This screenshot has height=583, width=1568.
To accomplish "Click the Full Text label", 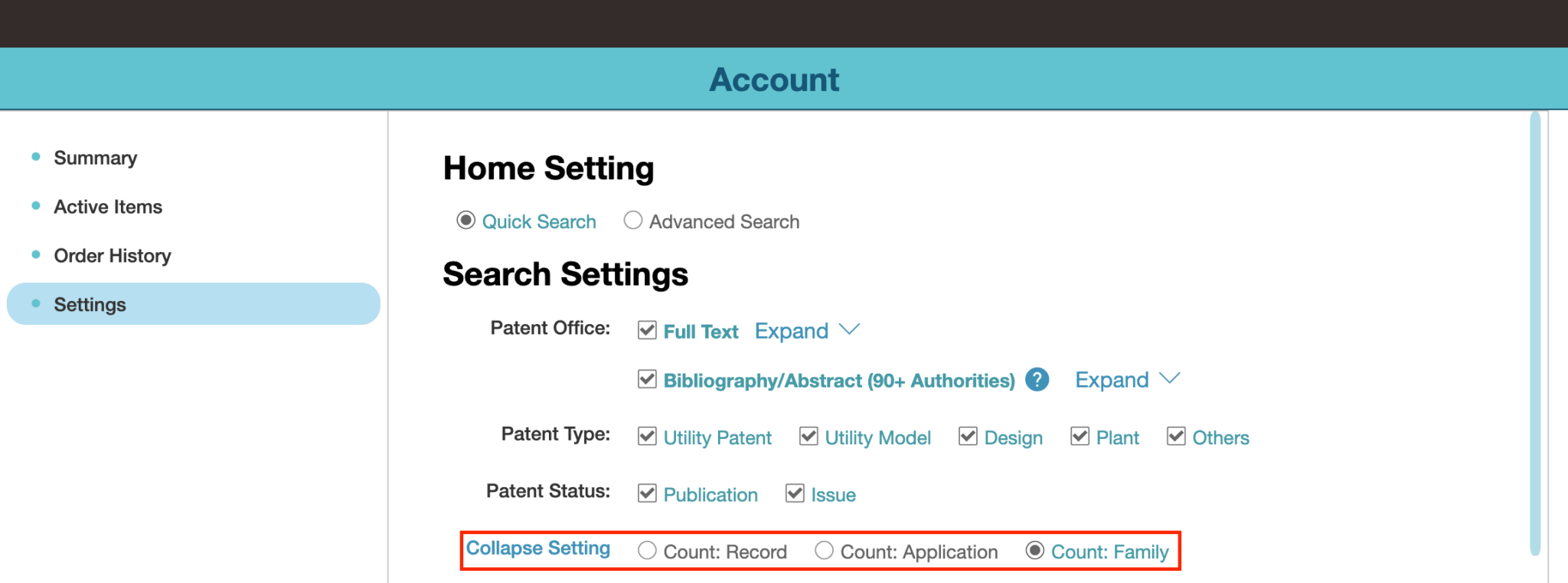I will 701,332.
